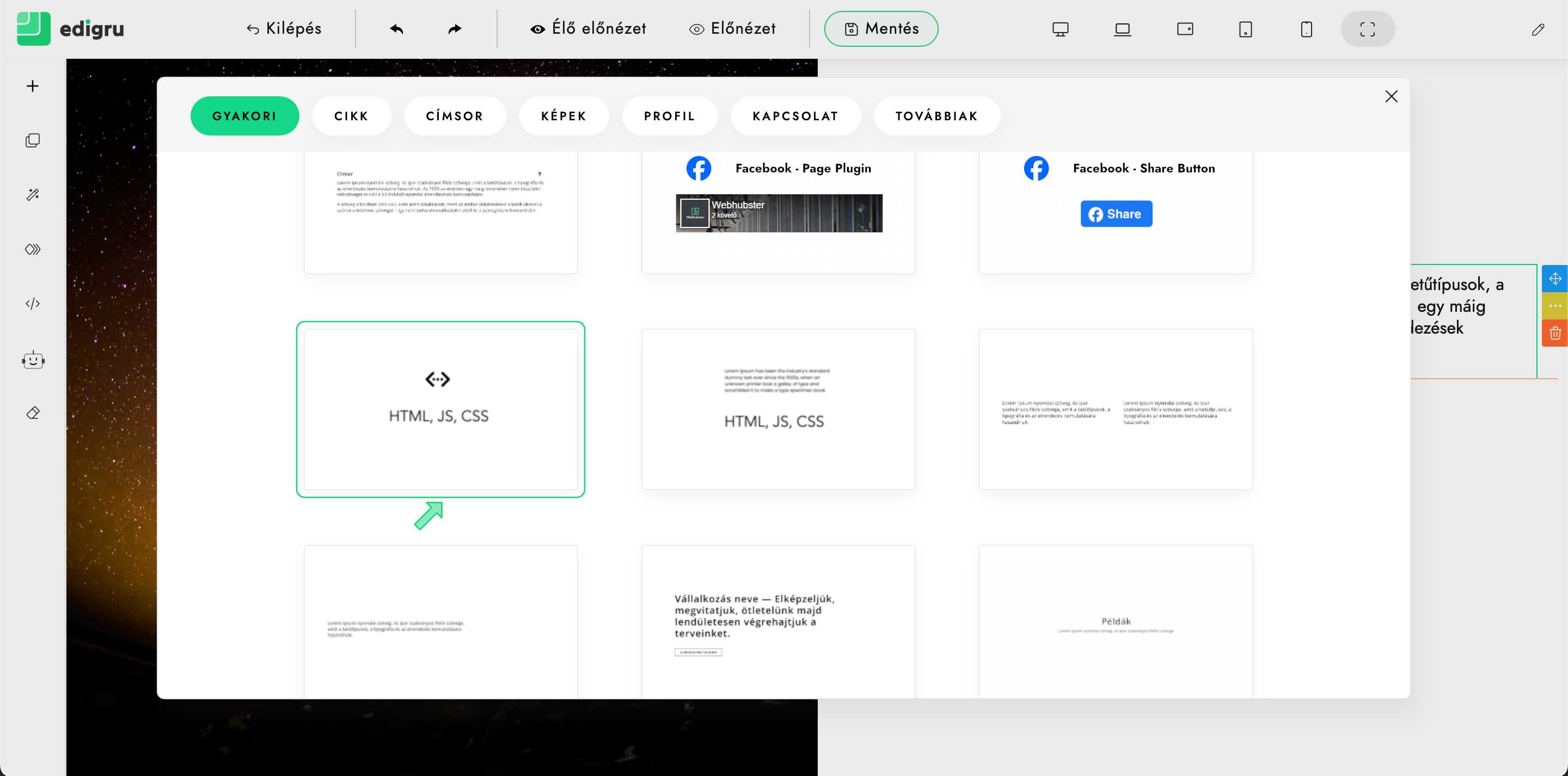Click the Kilépés exit button

coord(284,29)
